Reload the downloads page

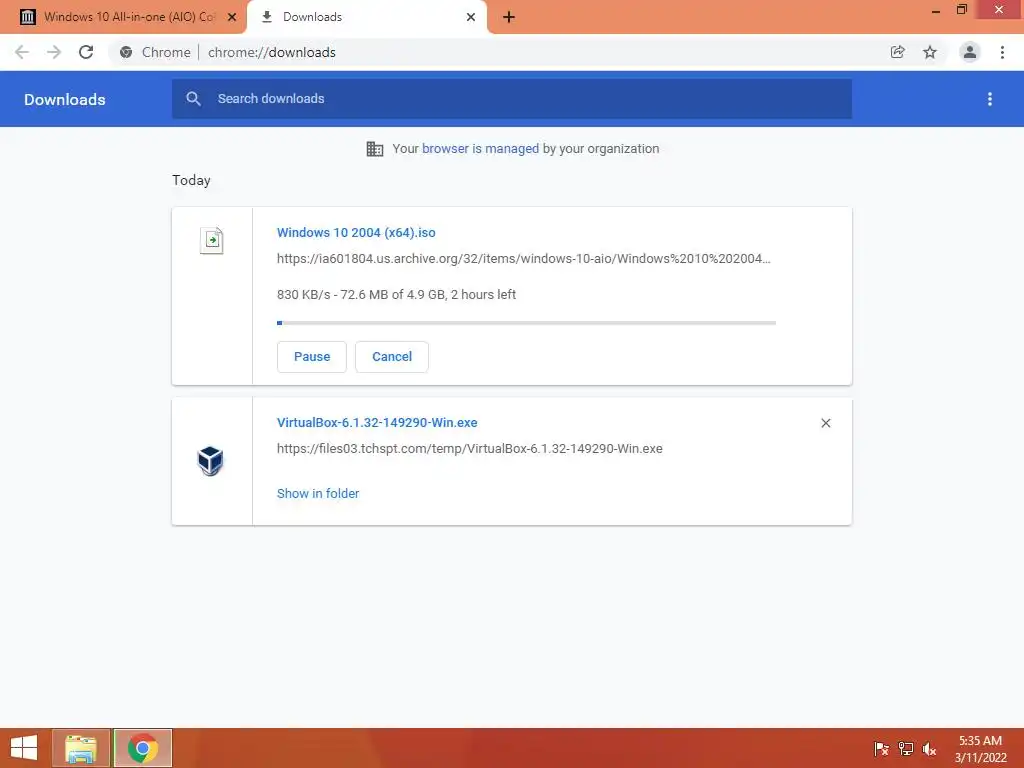click(x=86, y=52)
